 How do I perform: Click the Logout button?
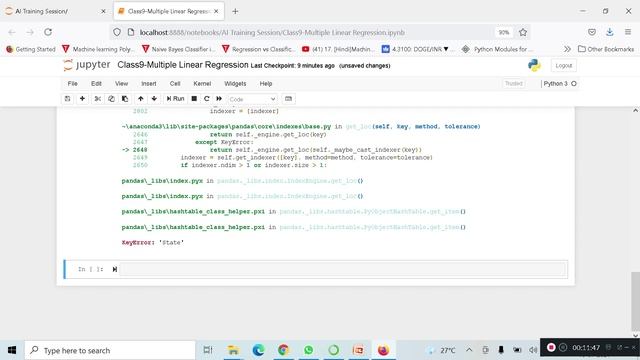pos(564,65)
